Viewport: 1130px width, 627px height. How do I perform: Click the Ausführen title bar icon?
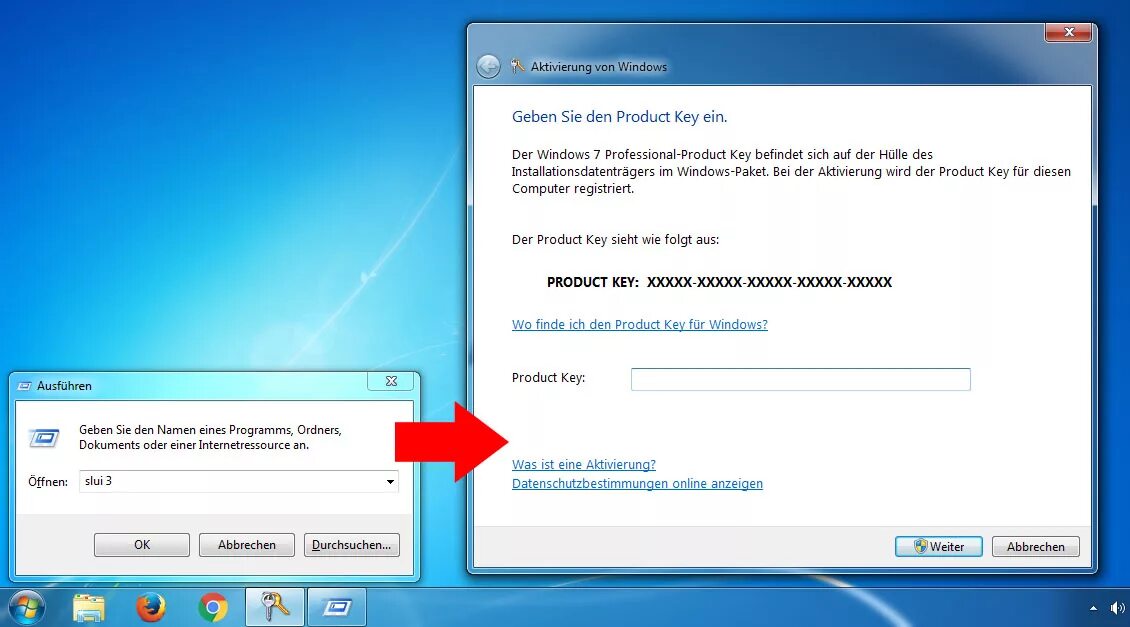(25, 386)
